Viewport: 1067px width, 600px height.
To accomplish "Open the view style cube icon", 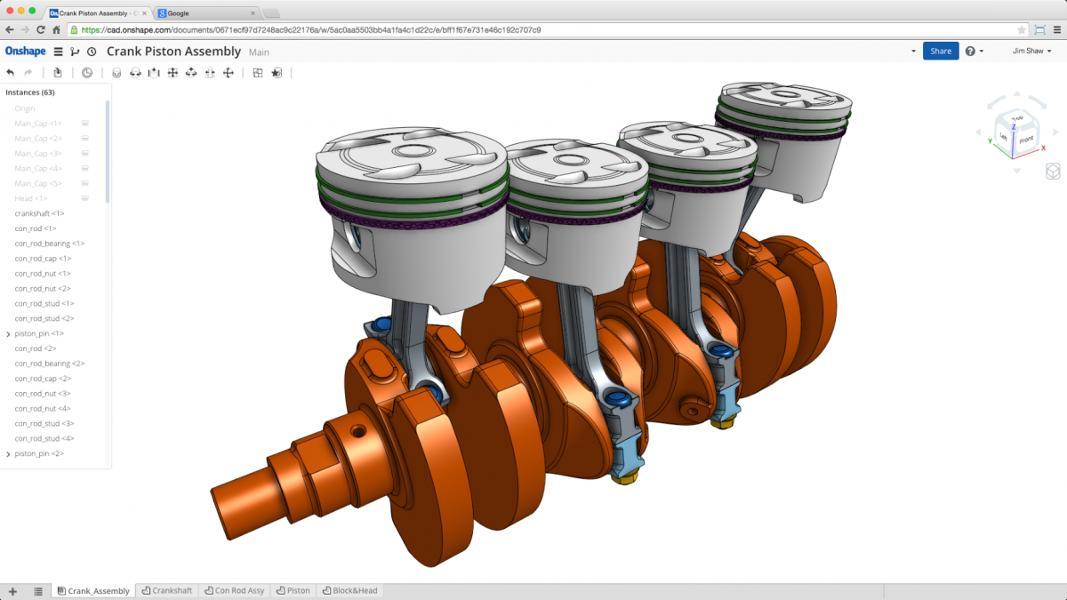I will tap(1052, 172).
